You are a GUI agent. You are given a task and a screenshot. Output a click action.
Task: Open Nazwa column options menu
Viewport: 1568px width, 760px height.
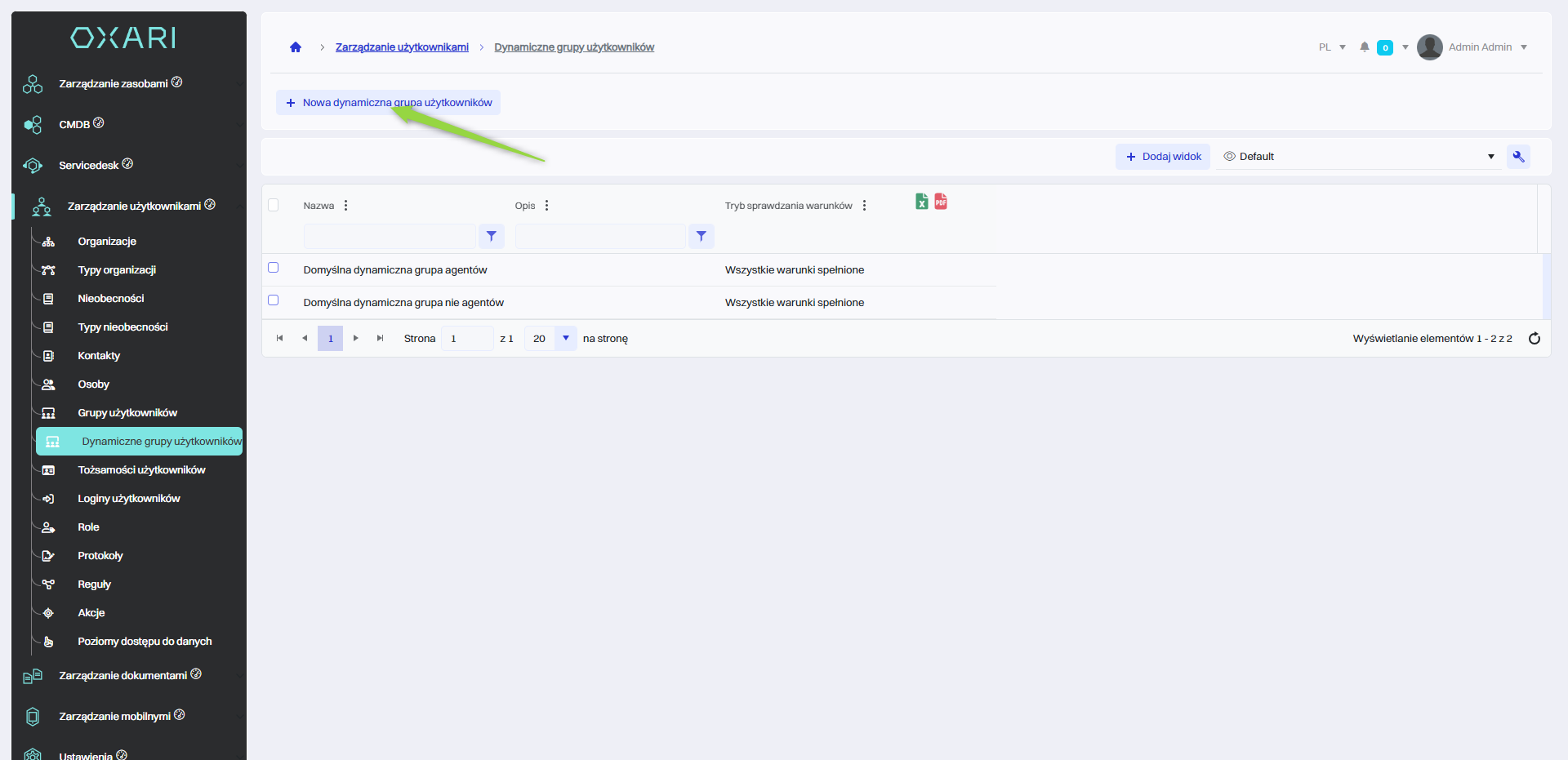tap(346, 206)
